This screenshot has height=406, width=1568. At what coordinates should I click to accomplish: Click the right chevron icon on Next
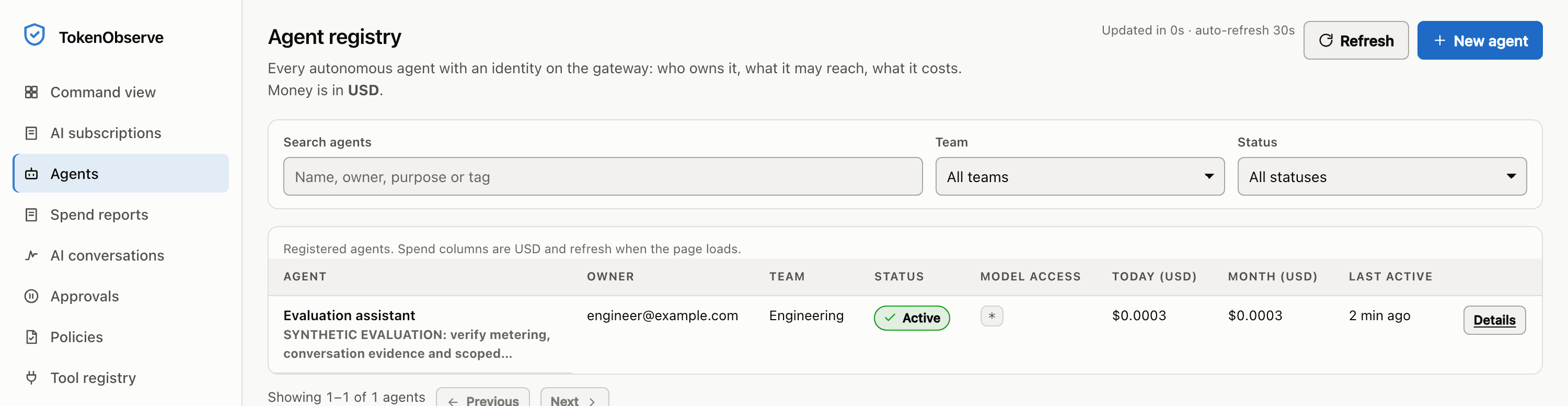pyautogui.click(x=592, y=401)
